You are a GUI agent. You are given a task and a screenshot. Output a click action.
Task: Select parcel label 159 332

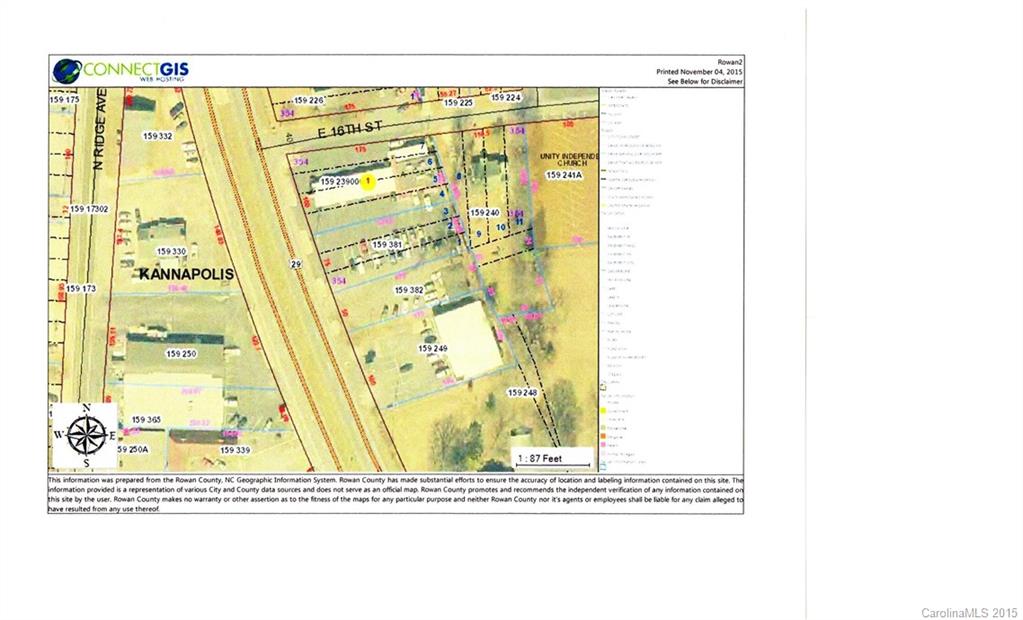click(158, 136)
